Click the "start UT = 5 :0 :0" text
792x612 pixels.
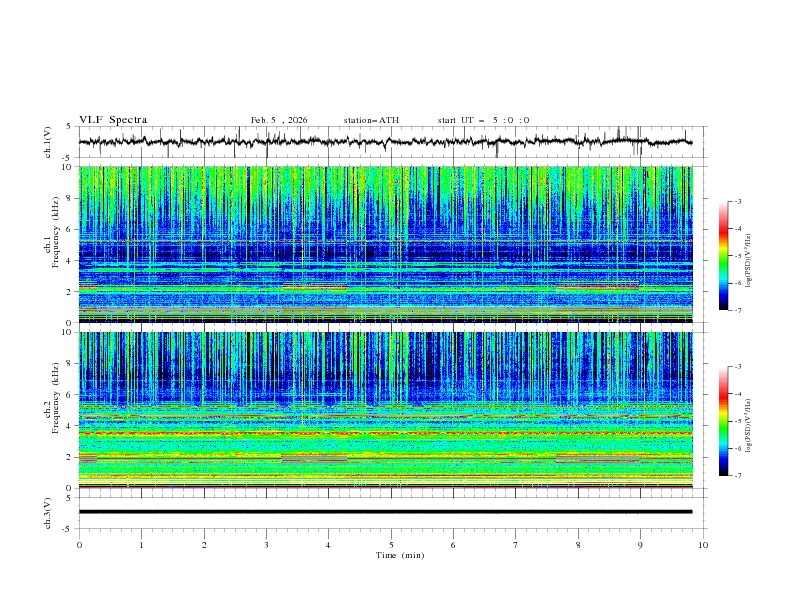coord(483,120)
